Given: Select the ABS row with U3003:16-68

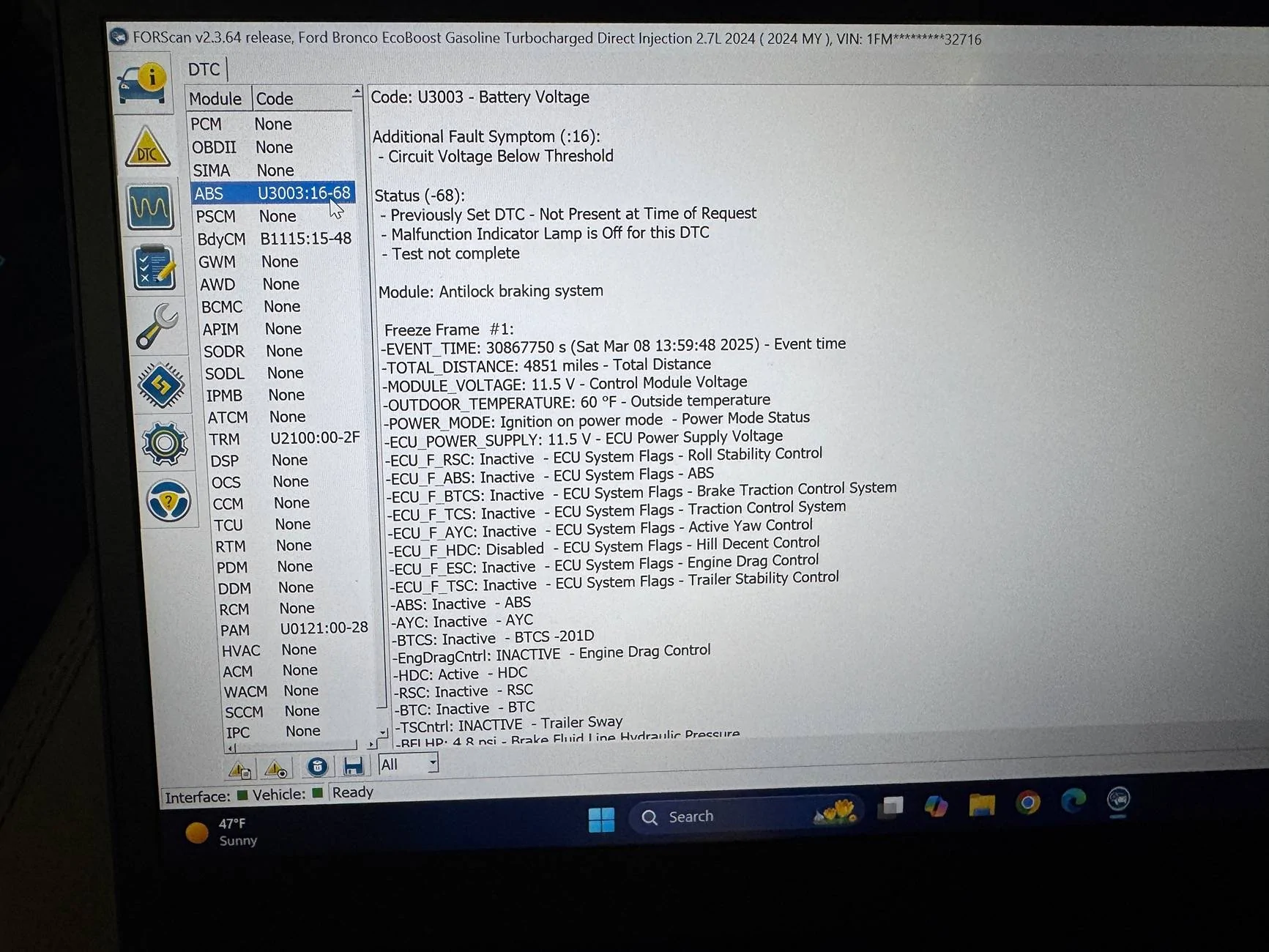Looking at the screenshot, I should pos(273,193).
